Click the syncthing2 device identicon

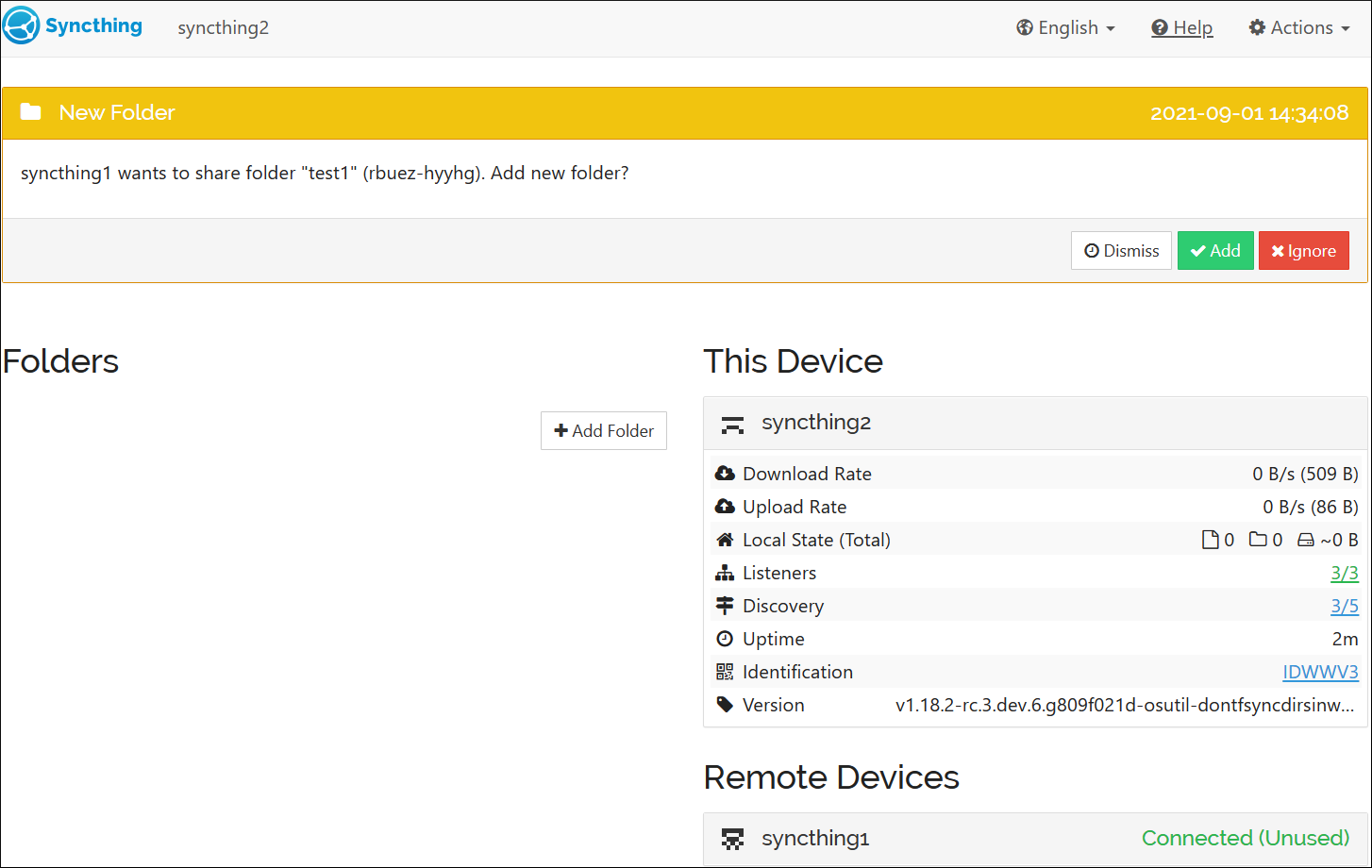(x=733, y=424)
